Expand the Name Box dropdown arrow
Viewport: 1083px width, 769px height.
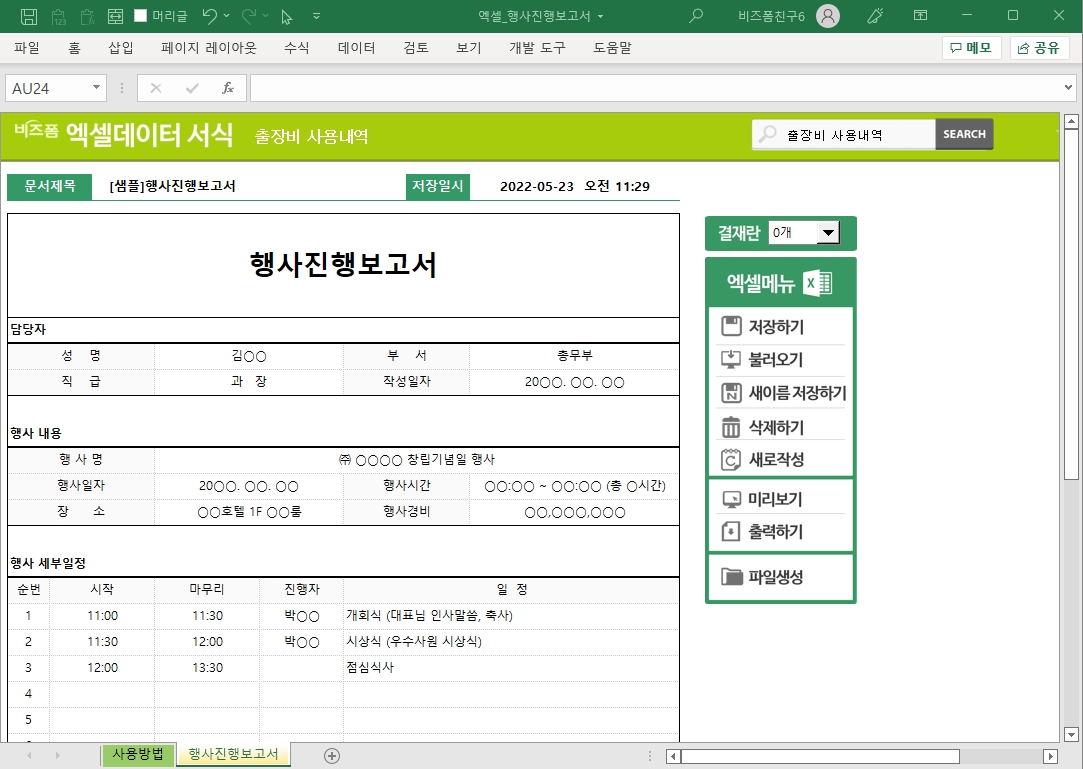97,88
